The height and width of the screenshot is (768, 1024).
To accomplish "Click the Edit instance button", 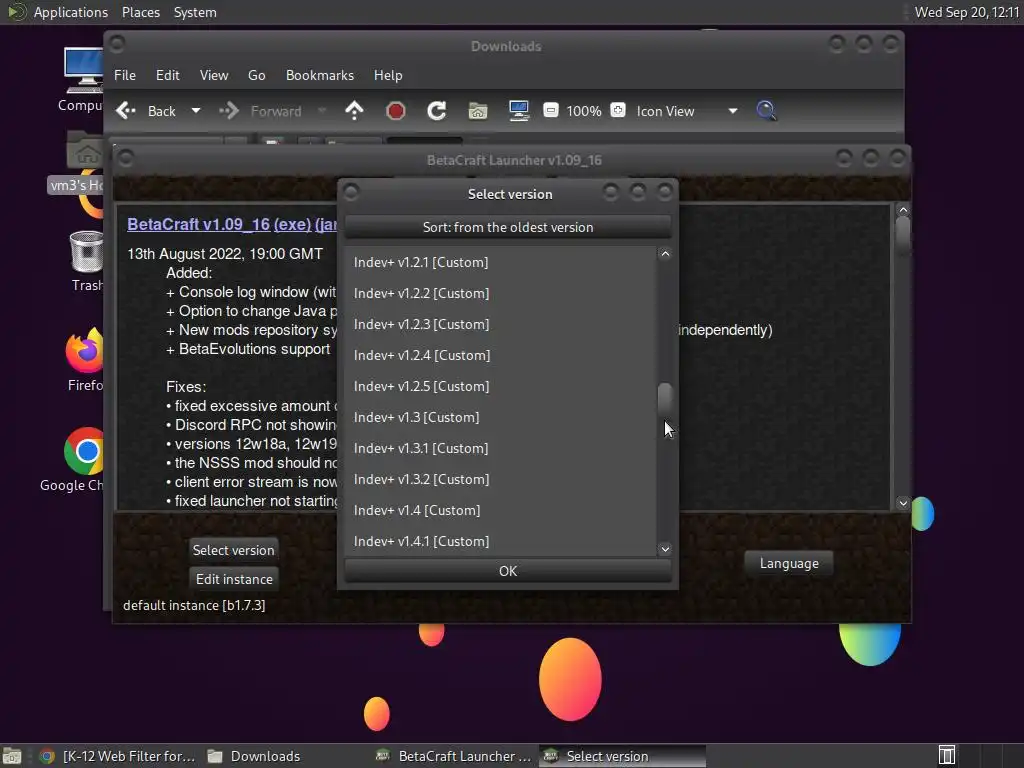I will [x=234, y=579].
